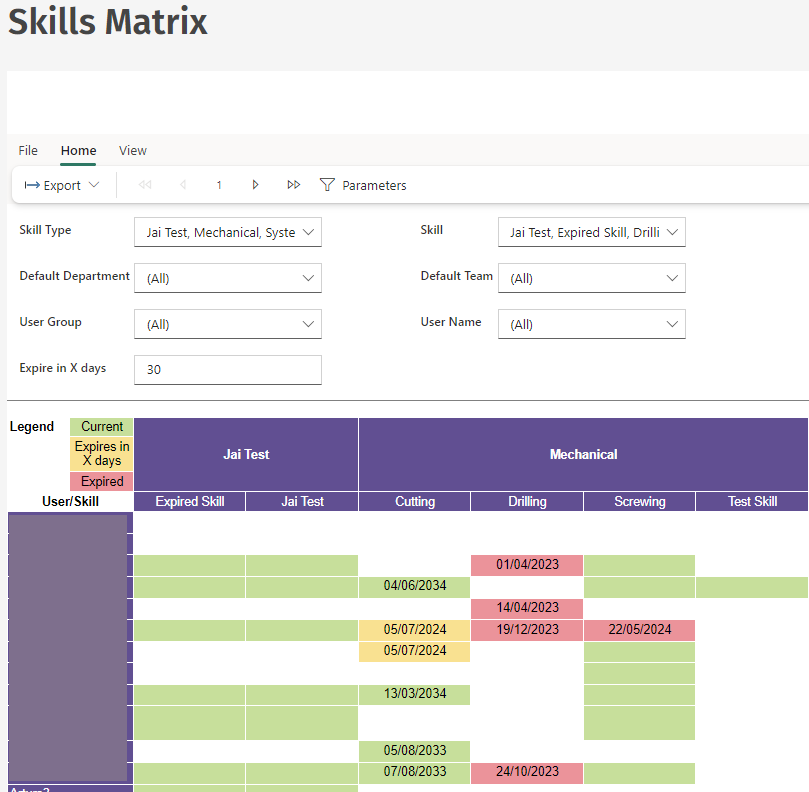Select the 19/12/2023 Drilling cell

pos(527,630)
